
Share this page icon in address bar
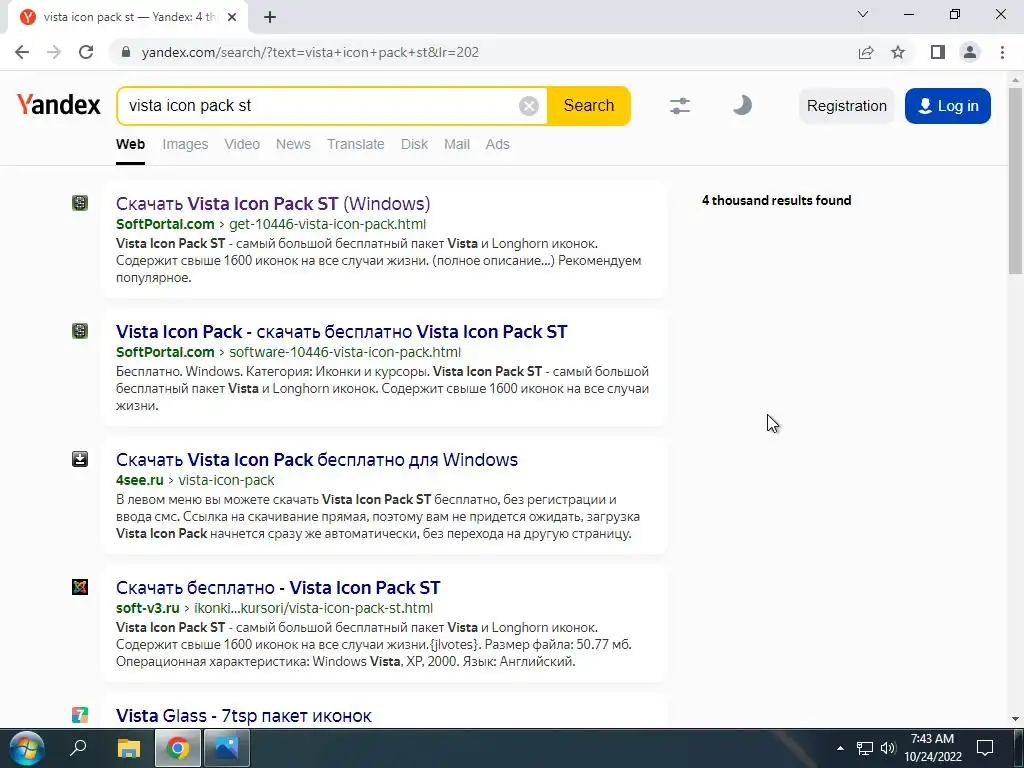[866, 52]
